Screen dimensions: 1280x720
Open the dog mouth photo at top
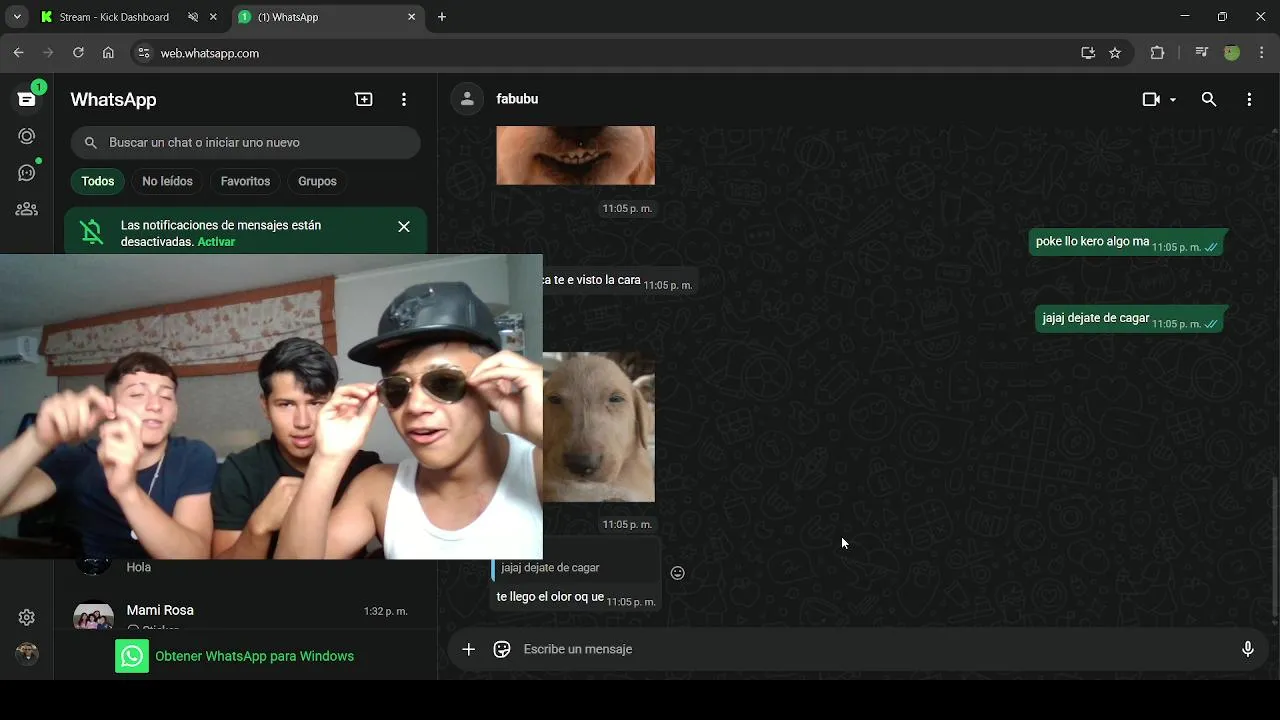[576, 155]
